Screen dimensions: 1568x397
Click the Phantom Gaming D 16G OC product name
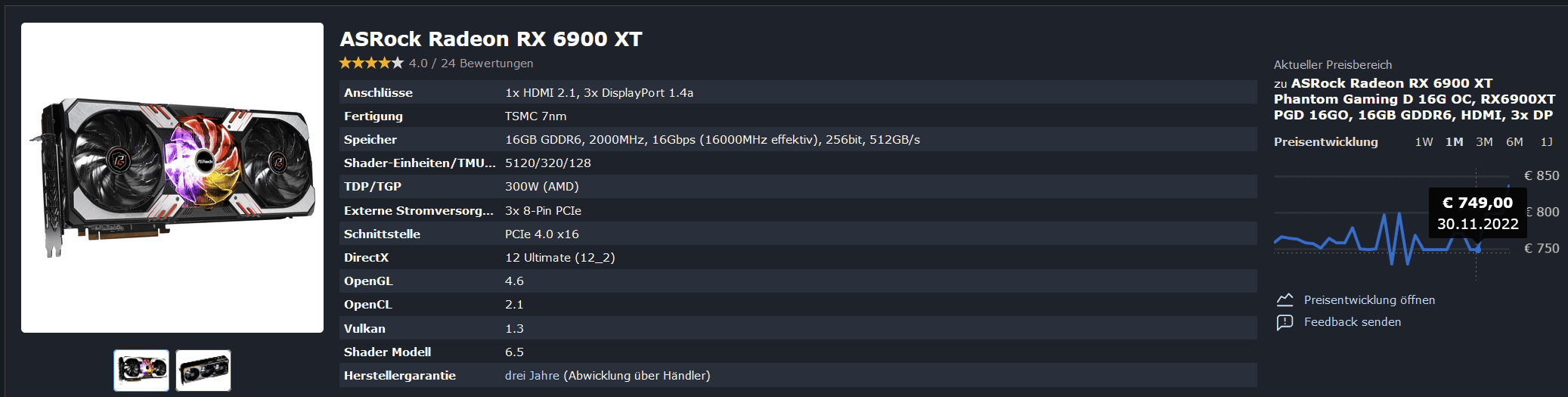1414,99
